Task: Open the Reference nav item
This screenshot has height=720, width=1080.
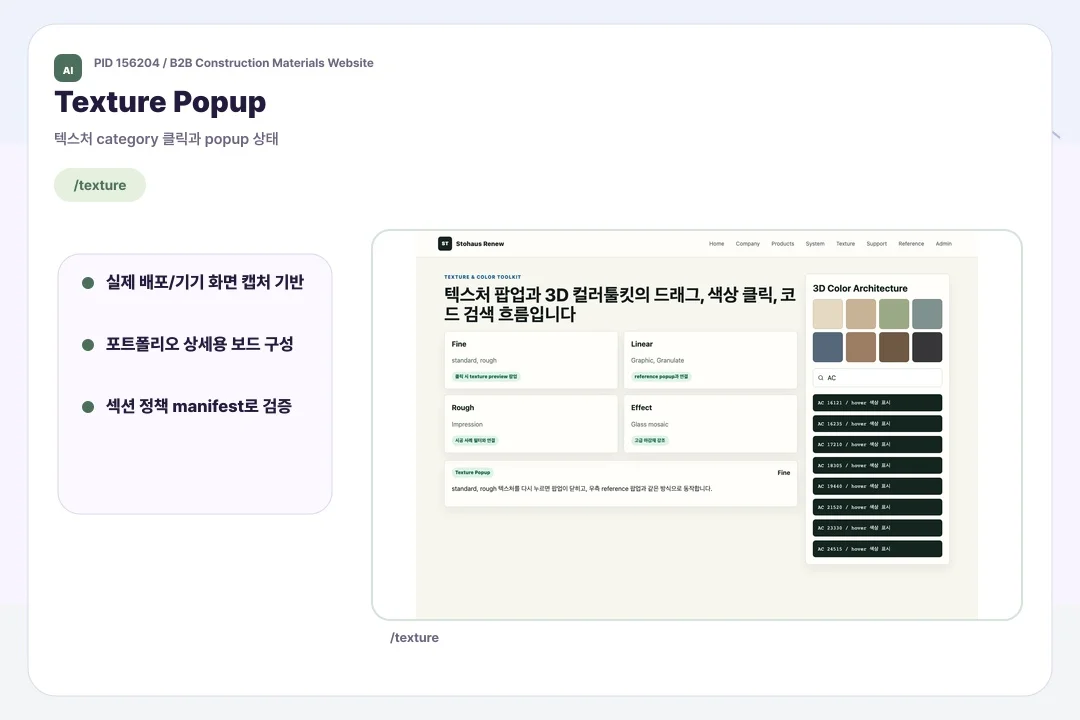Action: (x=911, y=244)
